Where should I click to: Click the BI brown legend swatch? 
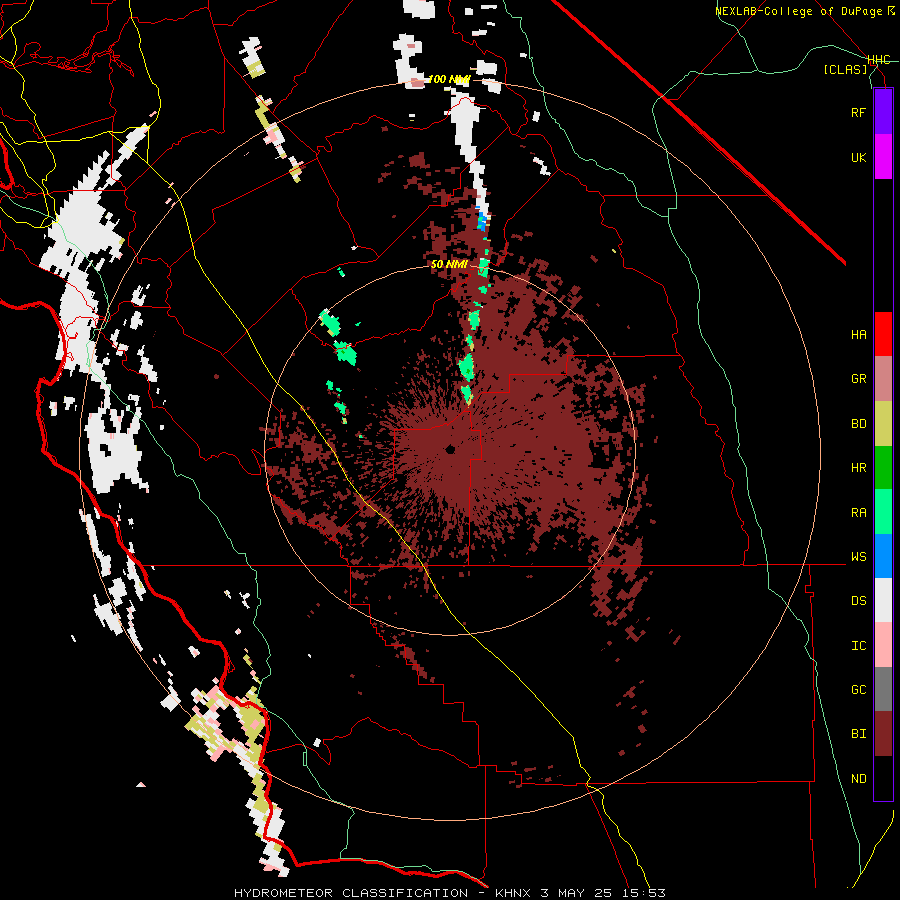click(x=883, y=734)
